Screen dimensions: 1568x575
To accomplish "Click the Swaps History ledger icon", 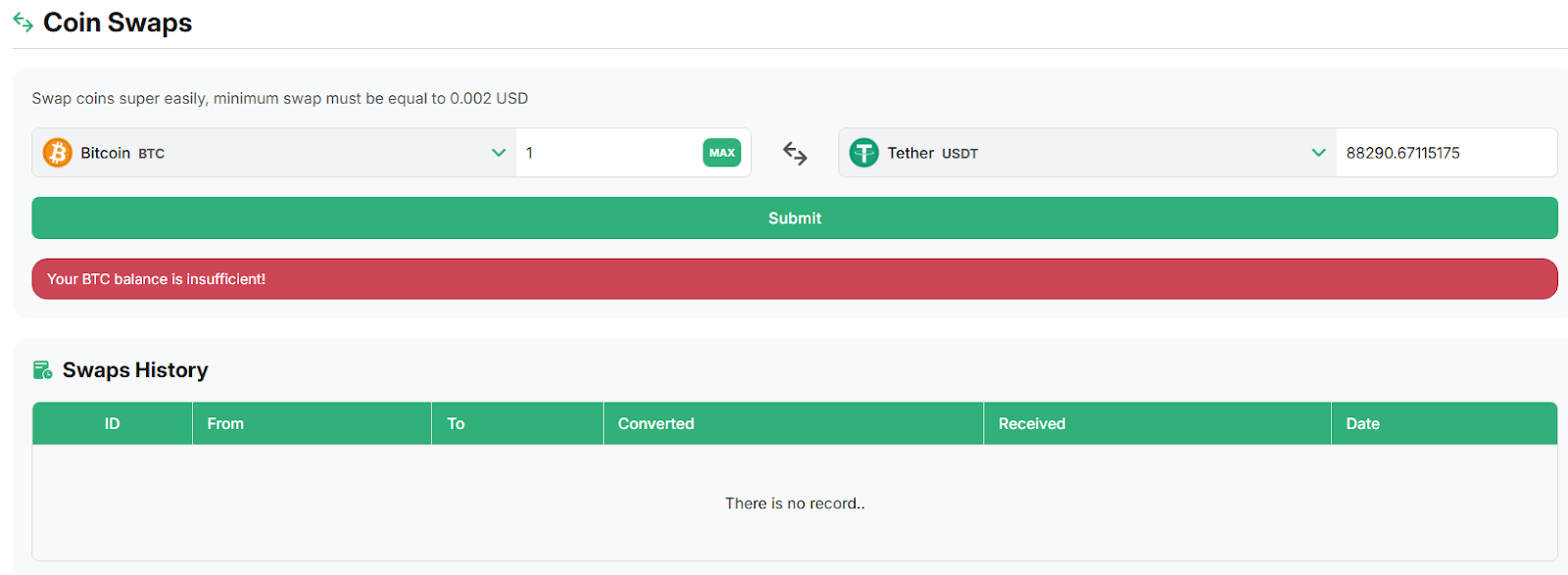I will tap(43, 370).
